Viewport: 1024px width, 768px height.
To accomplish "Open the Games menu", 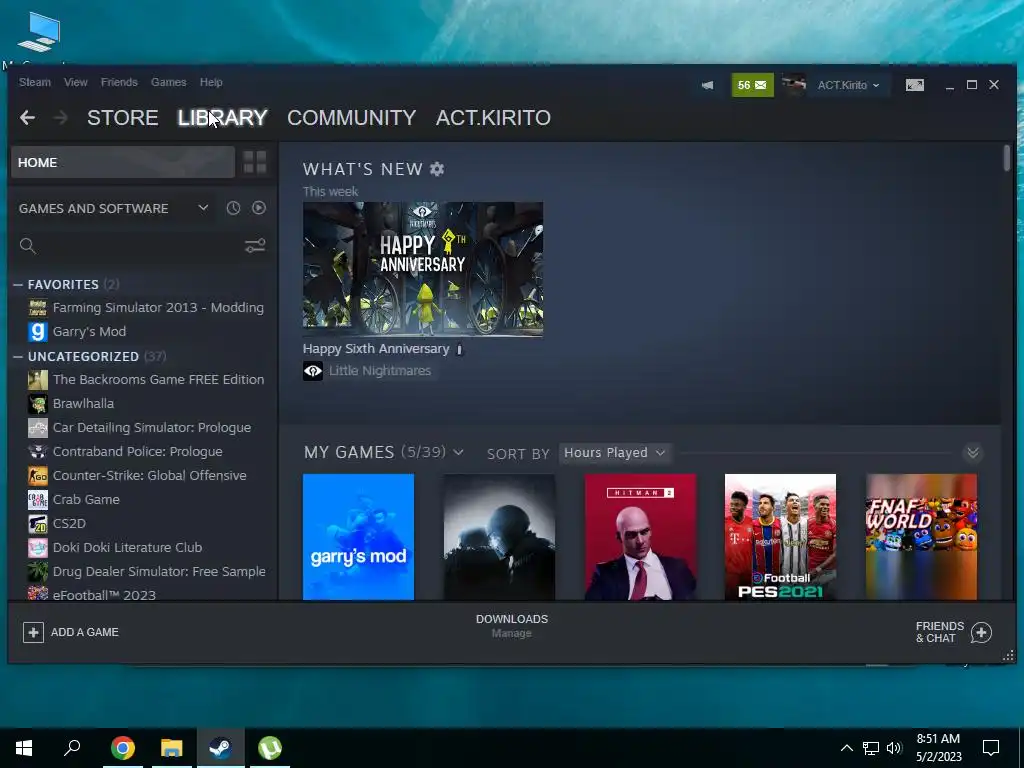I will click(x=168, y=82).
